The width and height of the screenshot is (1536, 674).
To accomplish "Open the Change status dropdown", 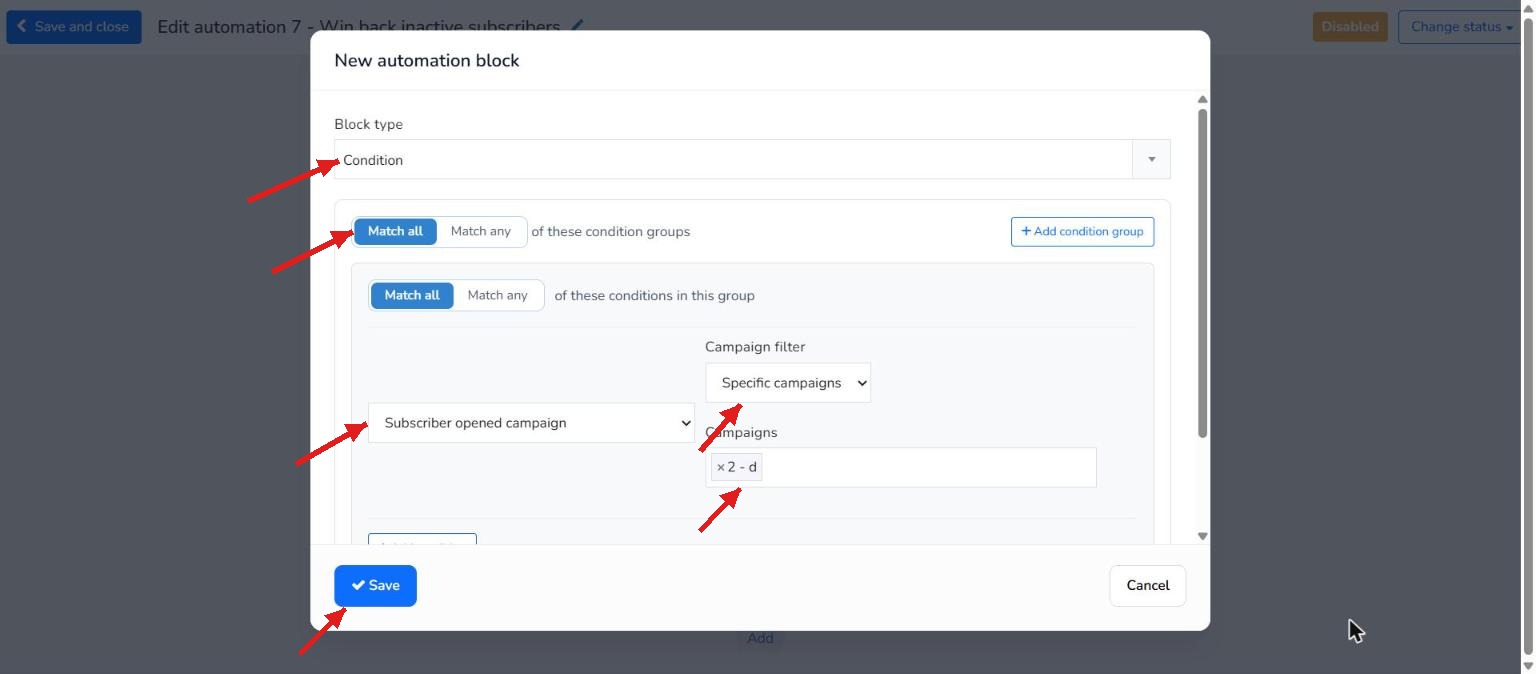I will (1460, 27).
